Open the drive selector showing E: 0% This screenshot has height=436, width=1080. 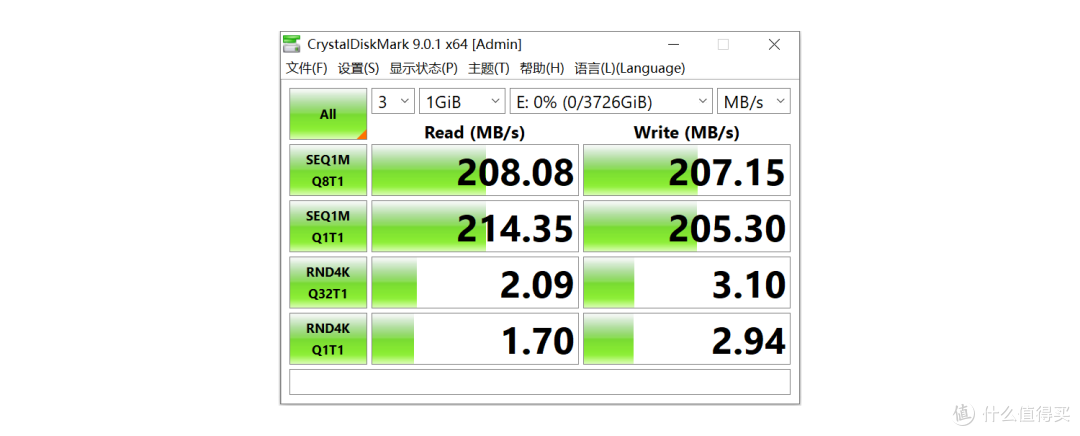pyautogui.click(x=611, y=102)
